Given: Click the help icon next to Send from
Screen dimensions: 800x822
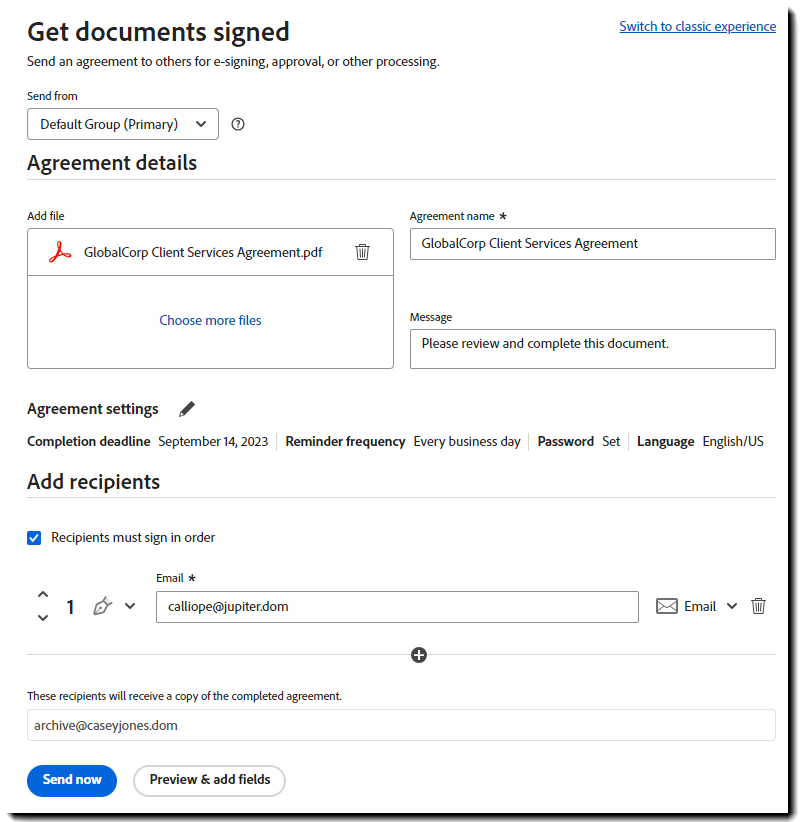Looking at the screenshot, I should tap(238, 125).
